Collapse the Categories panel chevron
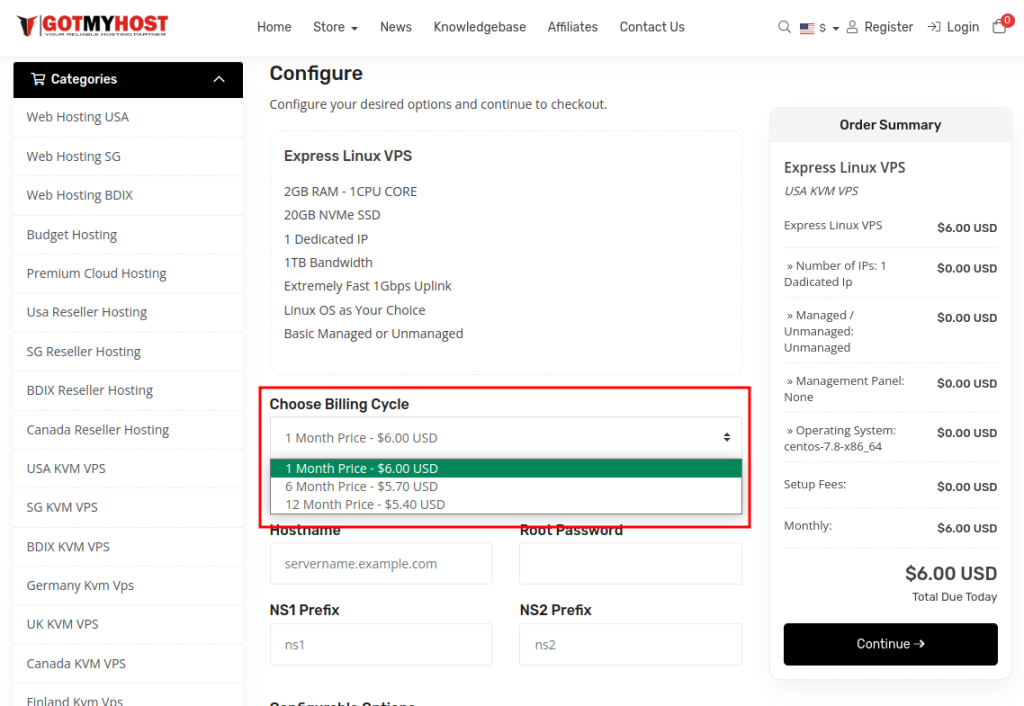This screenshot has width=1024, height=706. 219,80
